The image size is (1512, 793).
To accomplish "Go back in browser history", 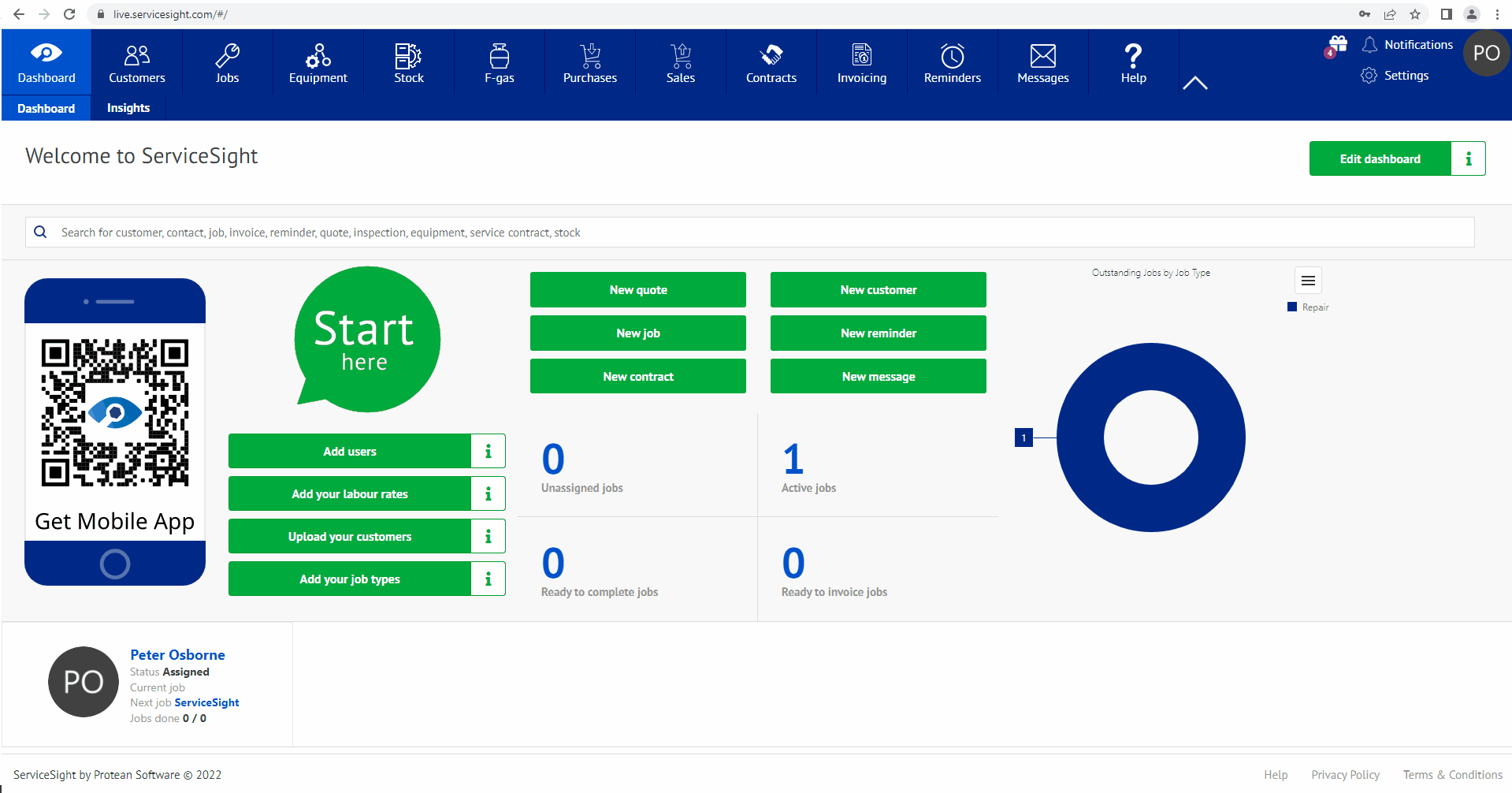I will [x=19, y=14].
